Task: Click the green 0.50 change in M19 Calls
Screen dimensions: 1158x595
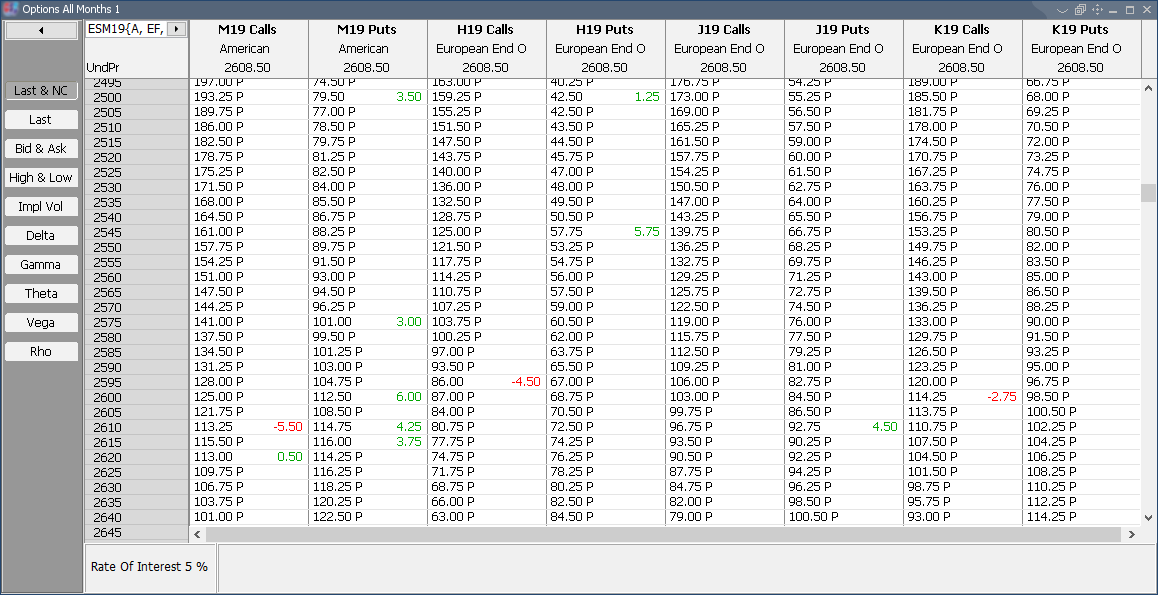Action: [x=290, y=457]
